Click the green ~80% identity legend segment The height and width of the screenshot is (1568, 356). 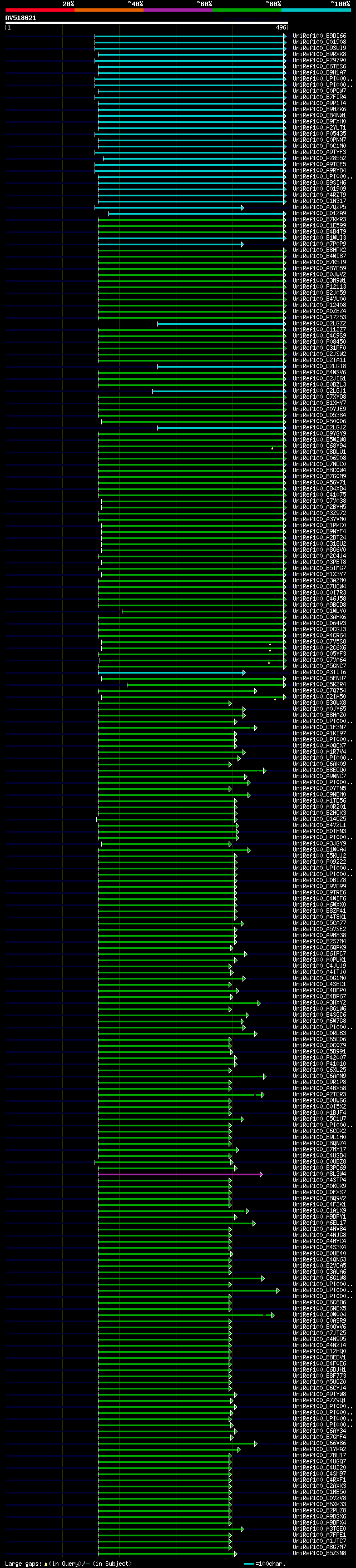(247, 10)
